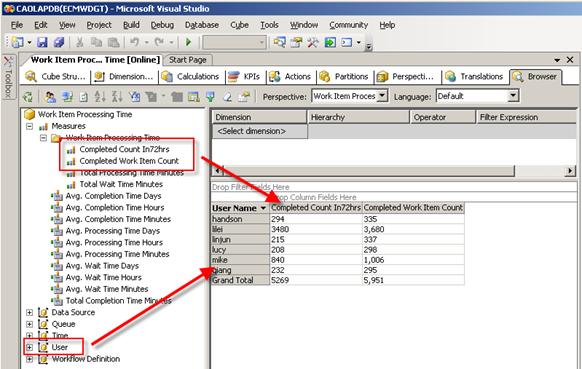Click the Sort Descending Z-A icon
Viewport: 582px width, 369px height.
click(117, 97)
